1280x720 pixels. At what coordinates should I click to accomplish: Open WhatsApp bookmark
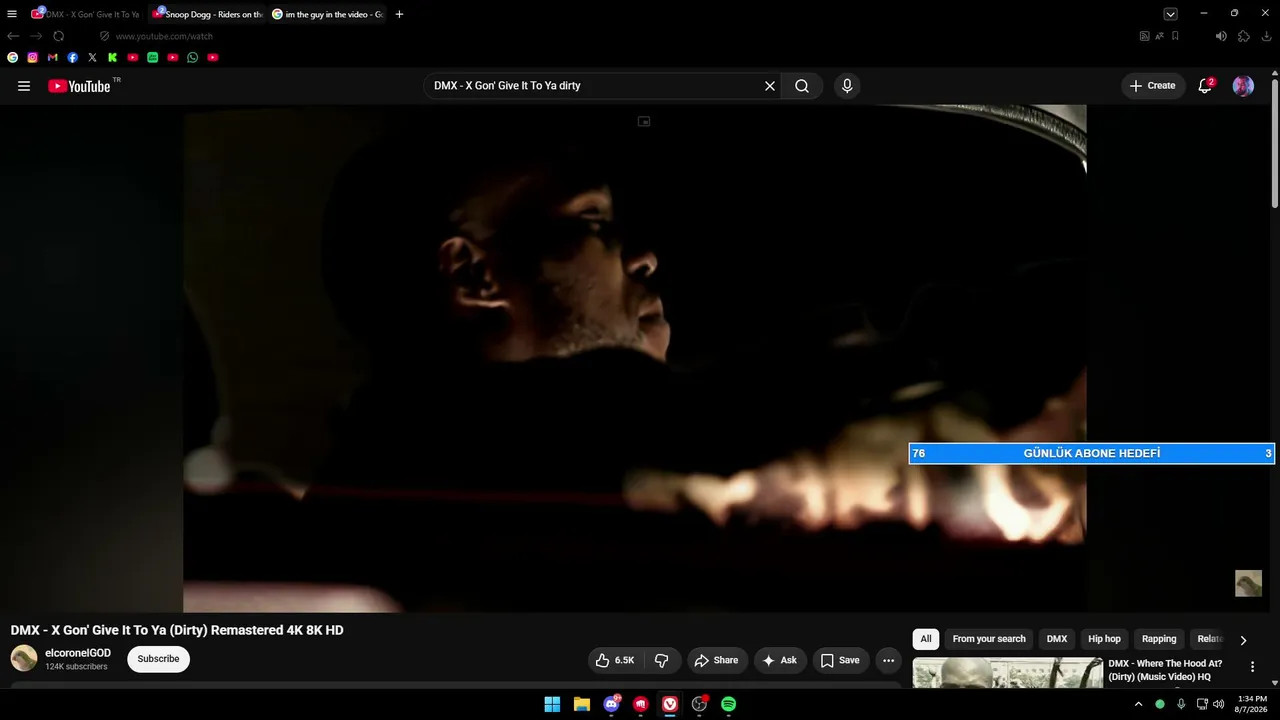point(193,58)
